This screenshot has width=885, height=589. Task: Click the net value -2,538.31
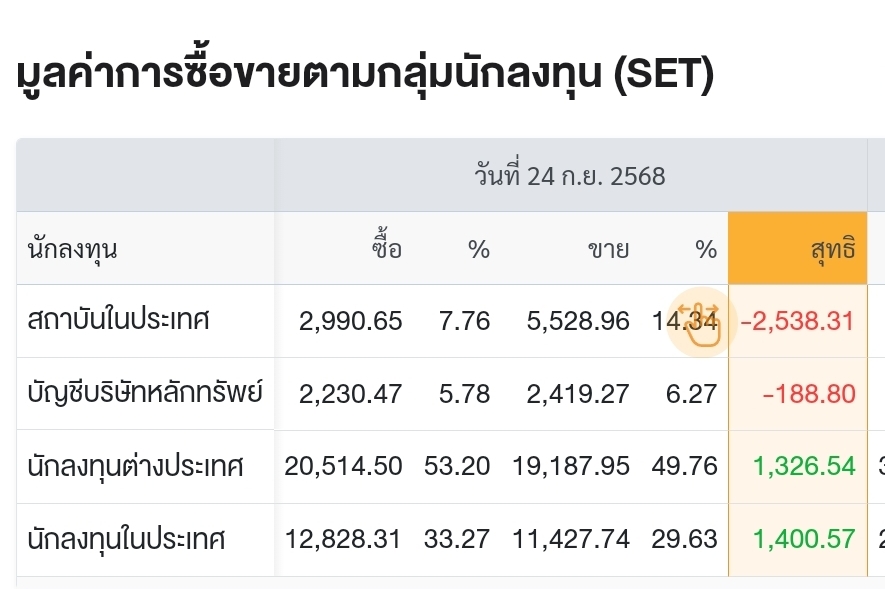pos(797,321)
